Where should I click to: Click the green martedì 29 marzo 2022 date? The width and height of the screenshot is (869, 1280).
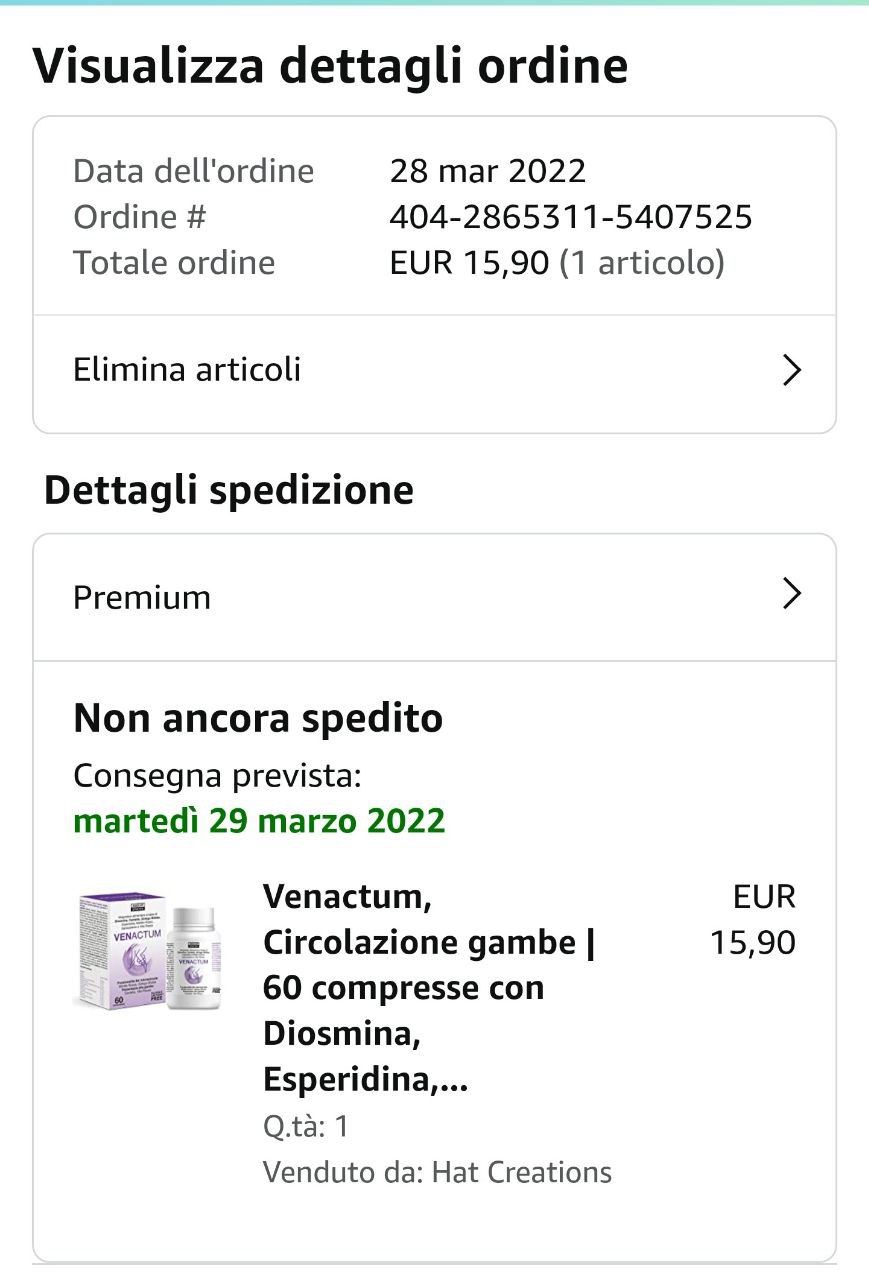click(x=259, y=821)
